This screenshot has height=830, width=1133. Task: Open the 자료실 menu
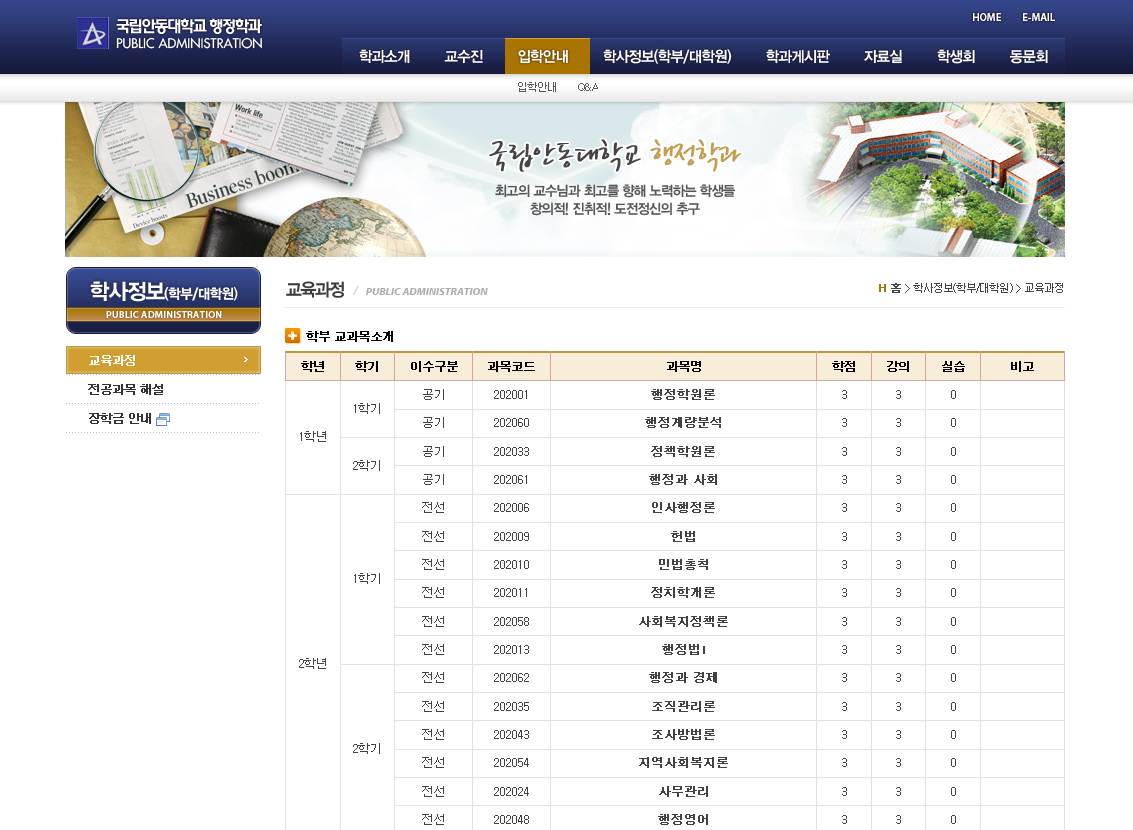coord(883,56)
